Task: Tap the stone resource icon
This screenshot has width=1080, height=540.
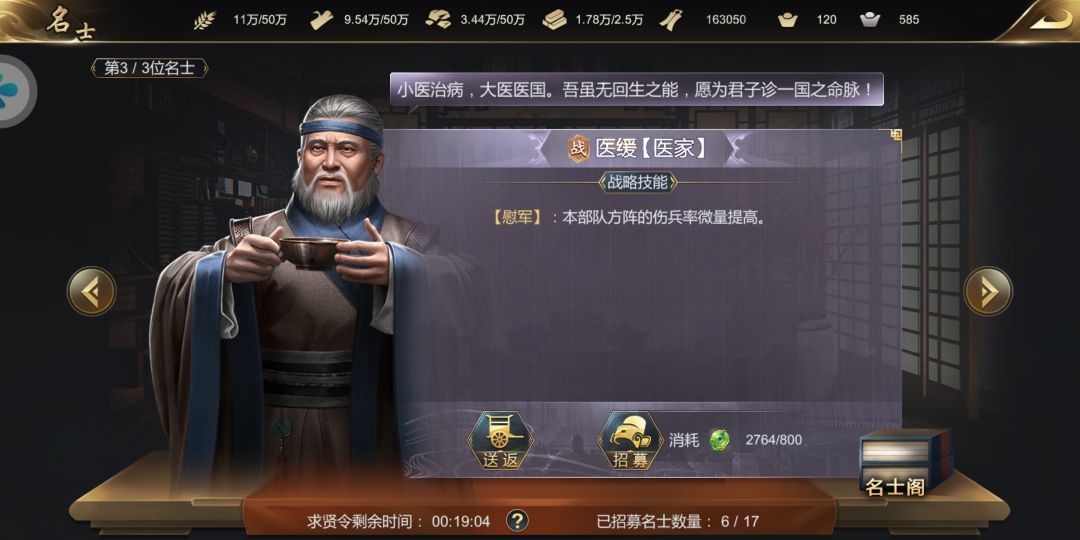Action: [438, 20]
